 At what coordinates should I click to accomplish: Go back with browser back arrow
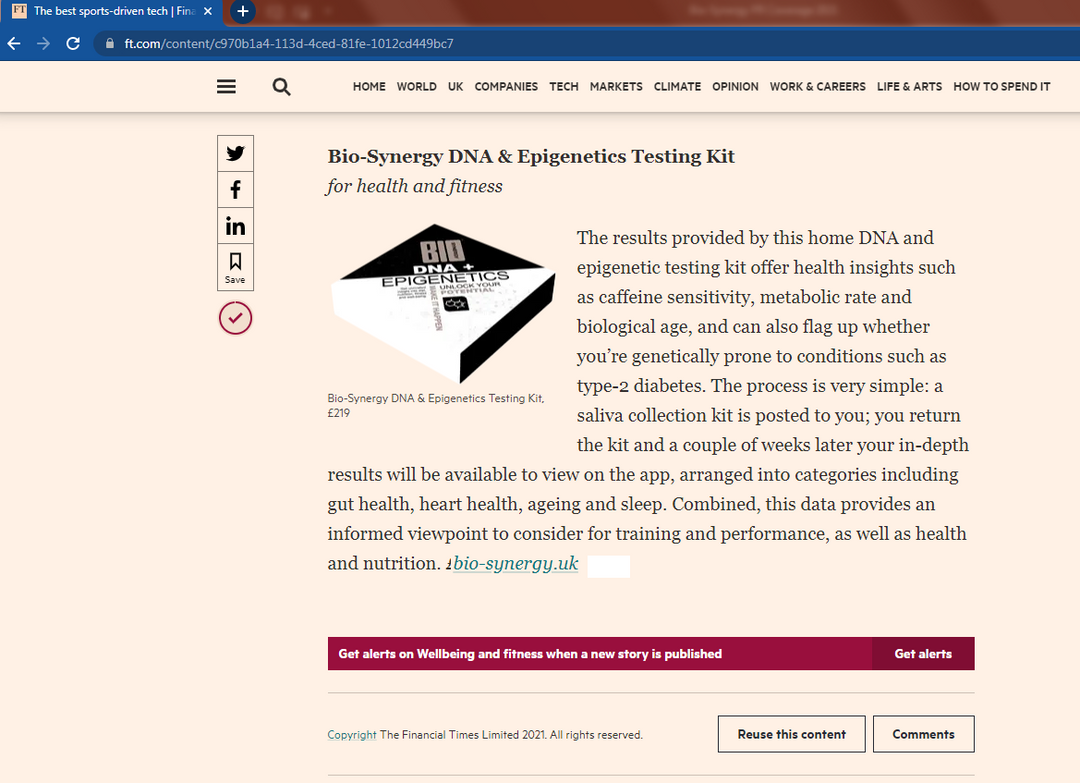14,43
